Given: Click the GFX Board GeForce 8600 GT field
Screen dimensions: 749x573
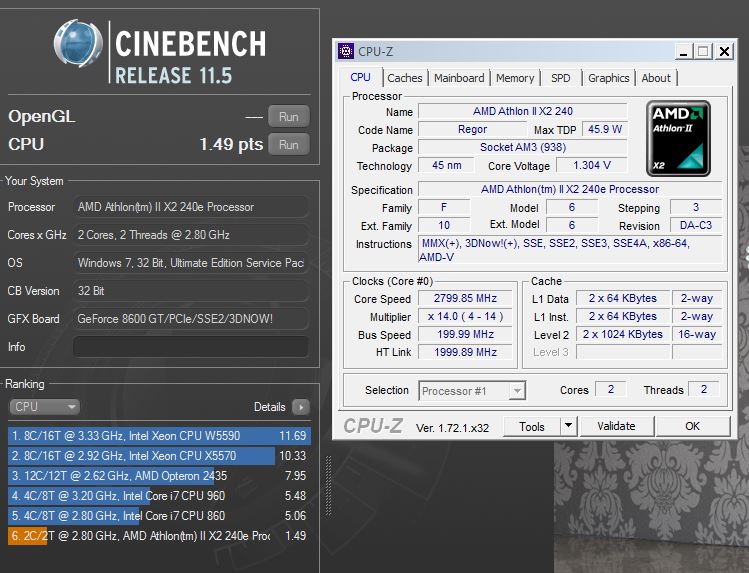Looking at the screenshot, I should click(191, 318).
